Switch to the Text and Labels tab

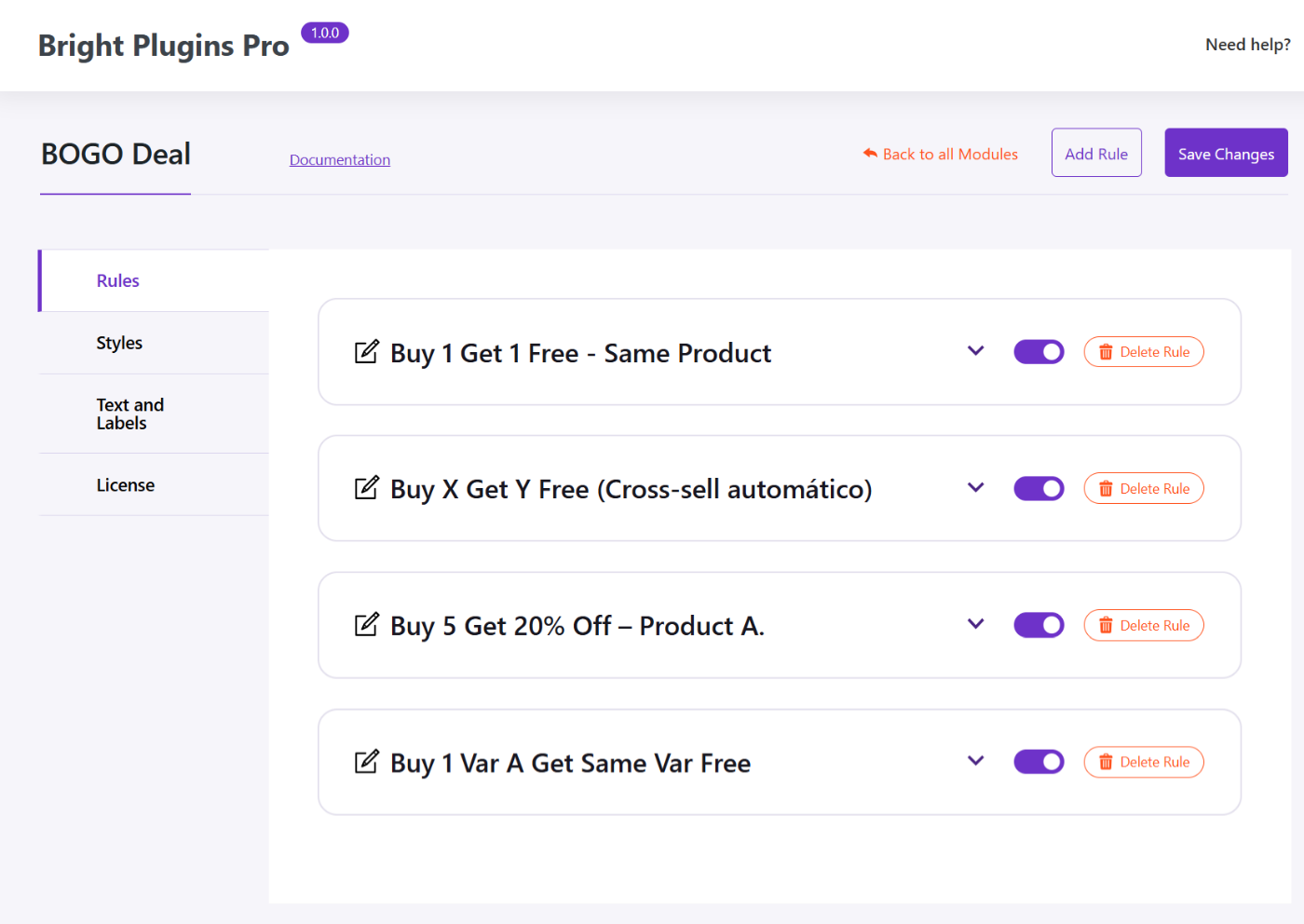pyautogui.click(x=130, y=414)
